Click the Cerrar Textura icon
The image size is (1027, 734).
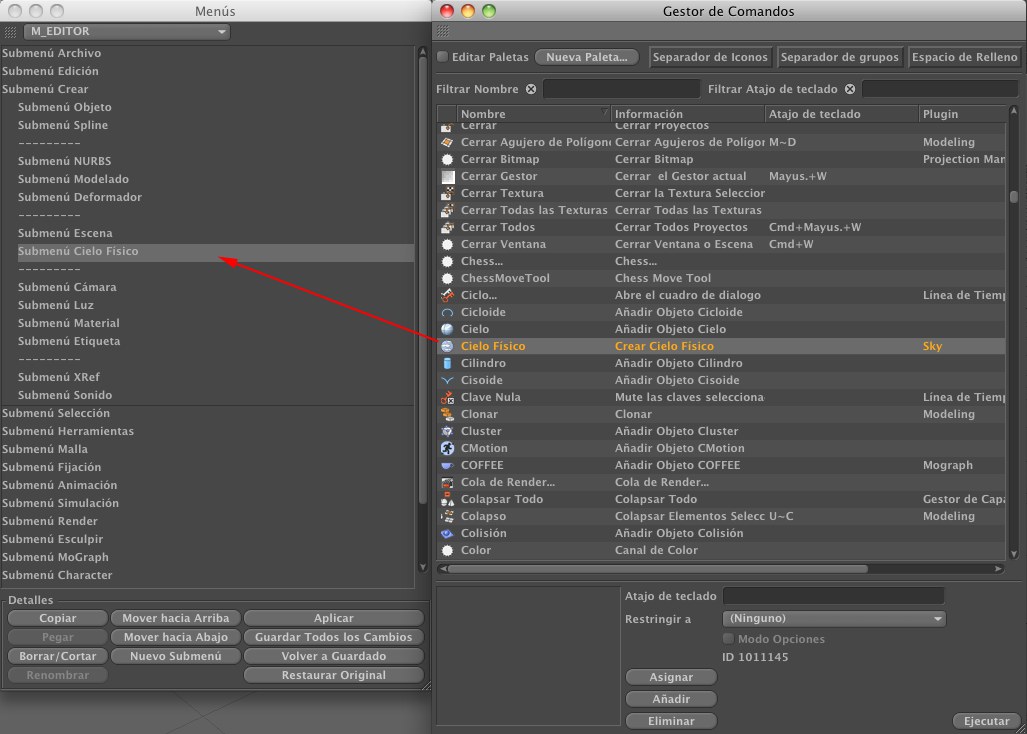click(447, 193)
